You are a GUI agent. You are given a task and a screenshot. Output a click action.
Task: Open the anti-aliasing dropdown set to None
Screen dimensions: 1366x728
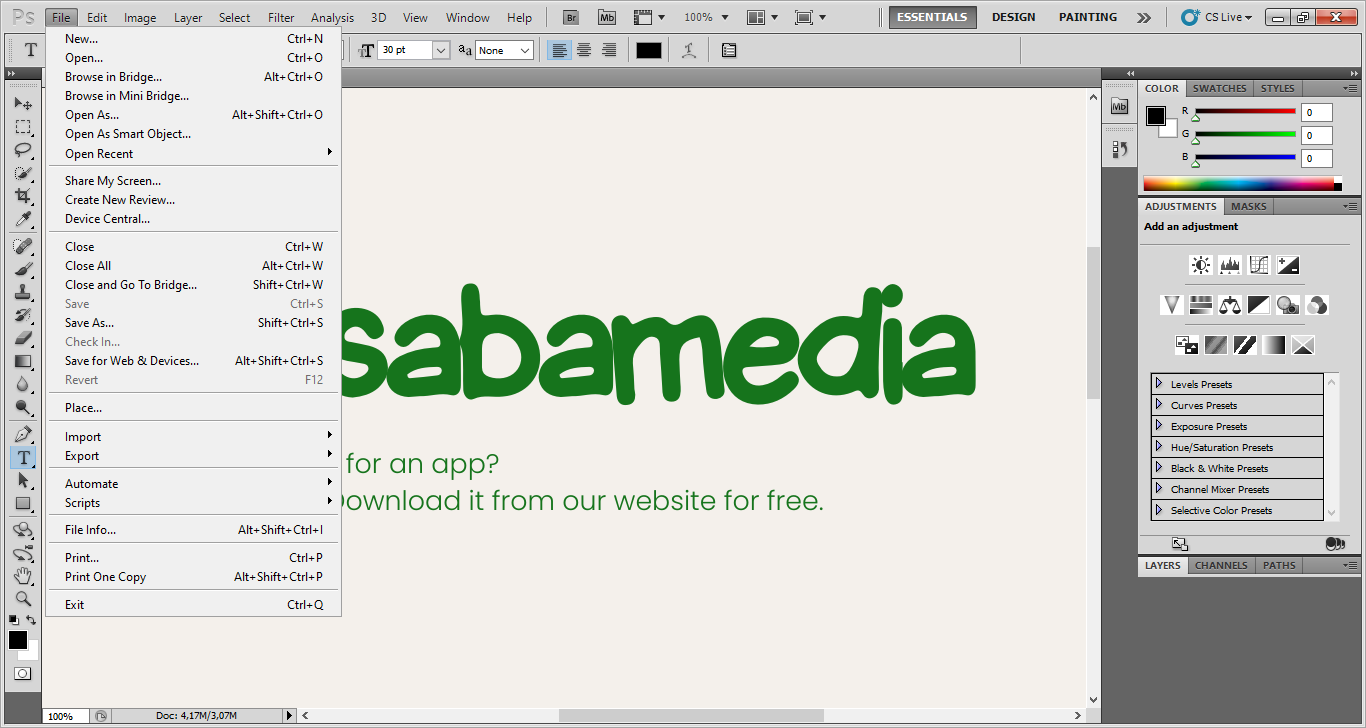[524, 50]
